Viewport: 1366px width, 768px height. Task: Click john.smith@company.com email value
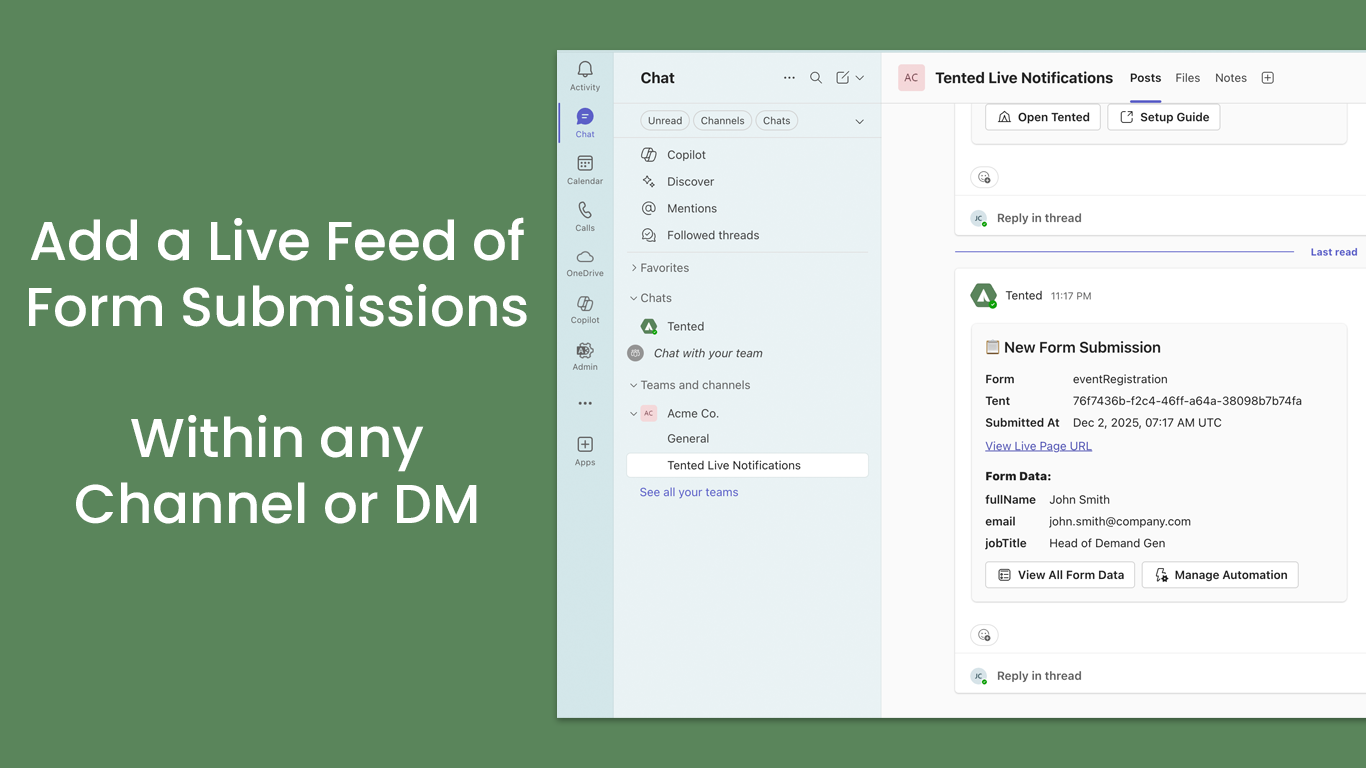pyautogui.click(x=1120, y=521)
